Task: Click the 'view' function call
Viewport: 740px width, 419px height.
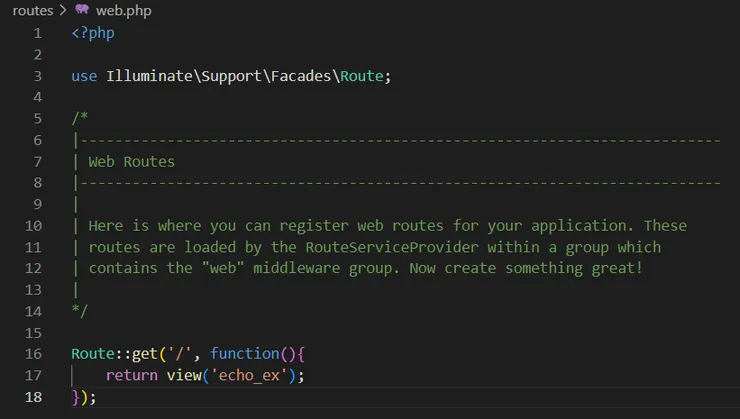Action: pos(182,375)
